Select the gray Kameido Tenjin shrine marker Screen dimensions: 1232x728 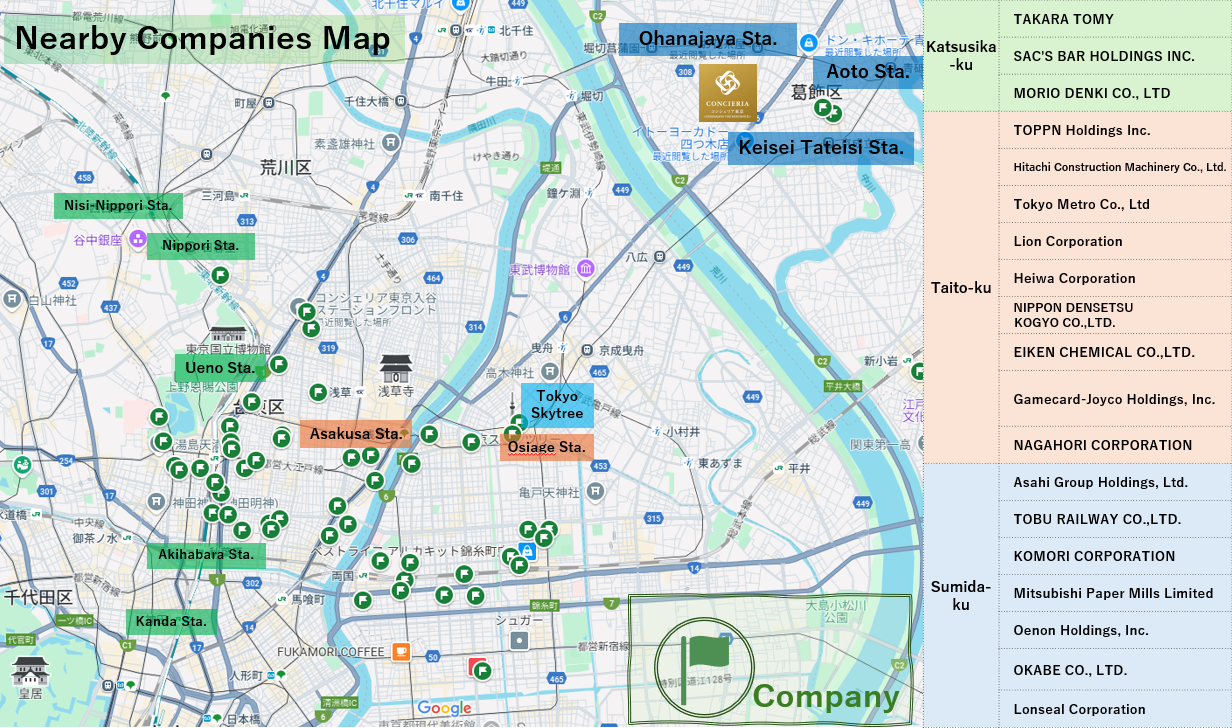pos(596,492)
